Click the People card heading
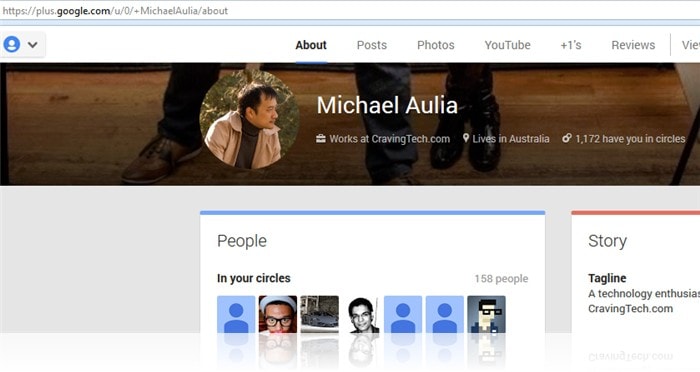Screen dimensions: 700x372 tap(242, 241)
